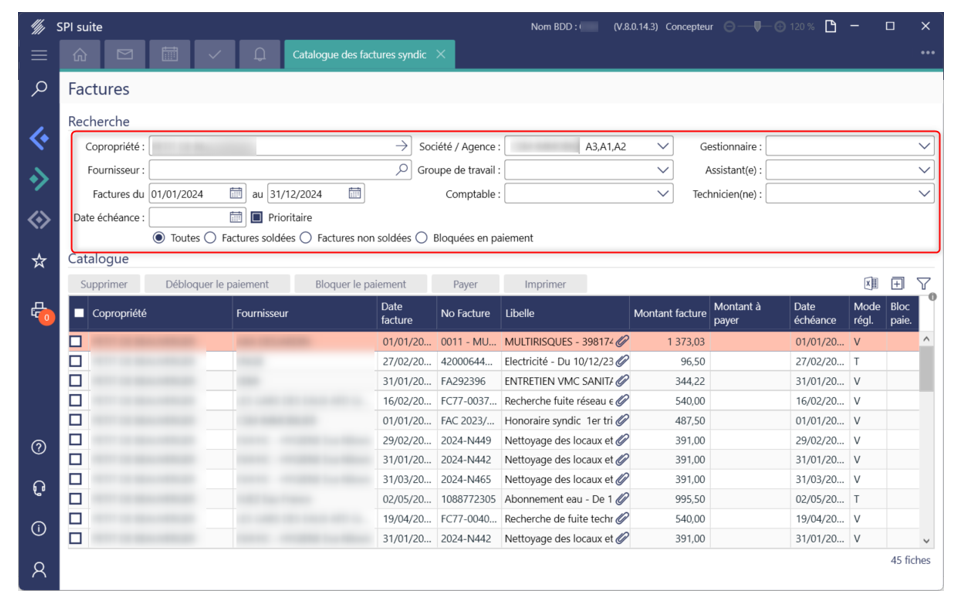The image size is (977, 597).
Task: Click the Excel export icon above the catalogue
Action: point(871,284)
